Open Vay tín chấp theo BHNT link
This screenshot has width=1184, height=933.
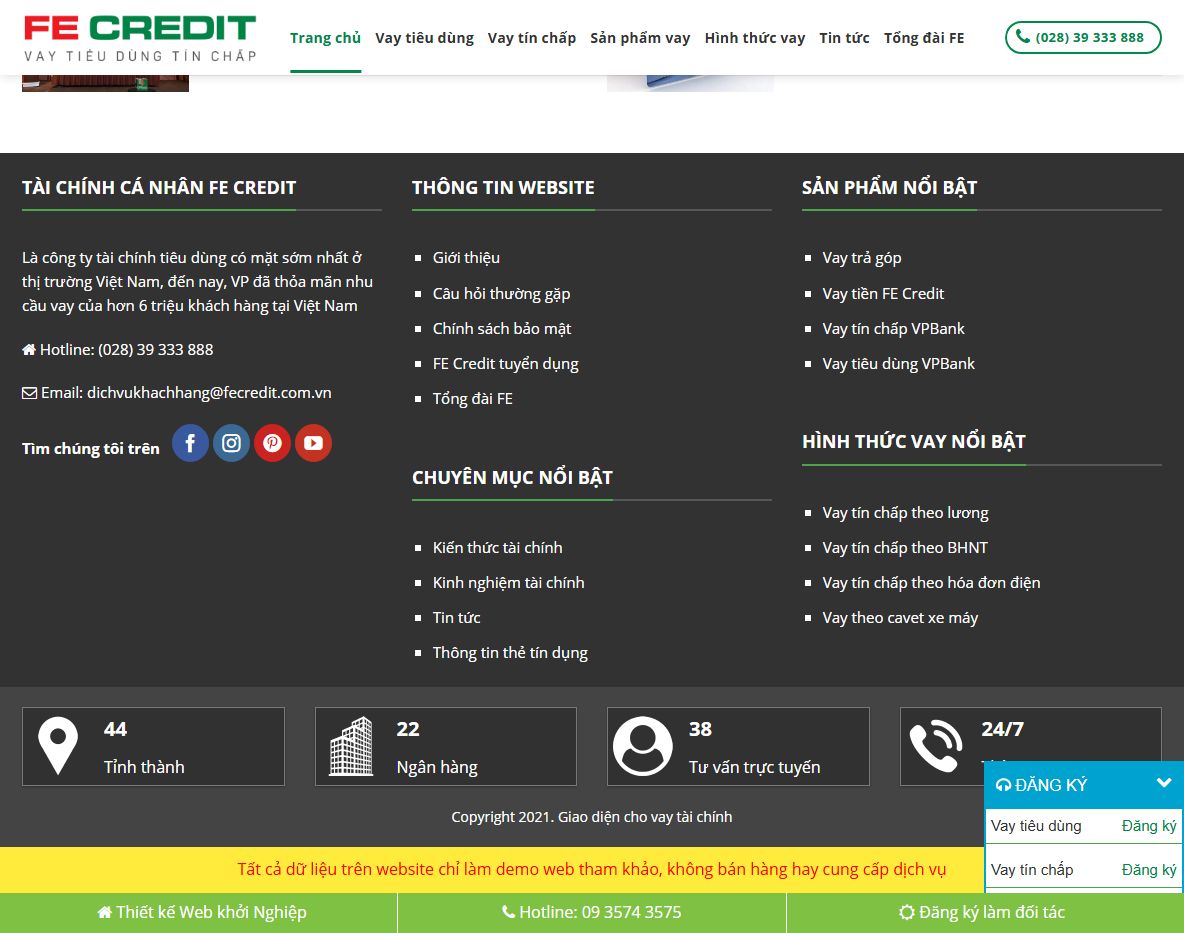tap(905, 547)
